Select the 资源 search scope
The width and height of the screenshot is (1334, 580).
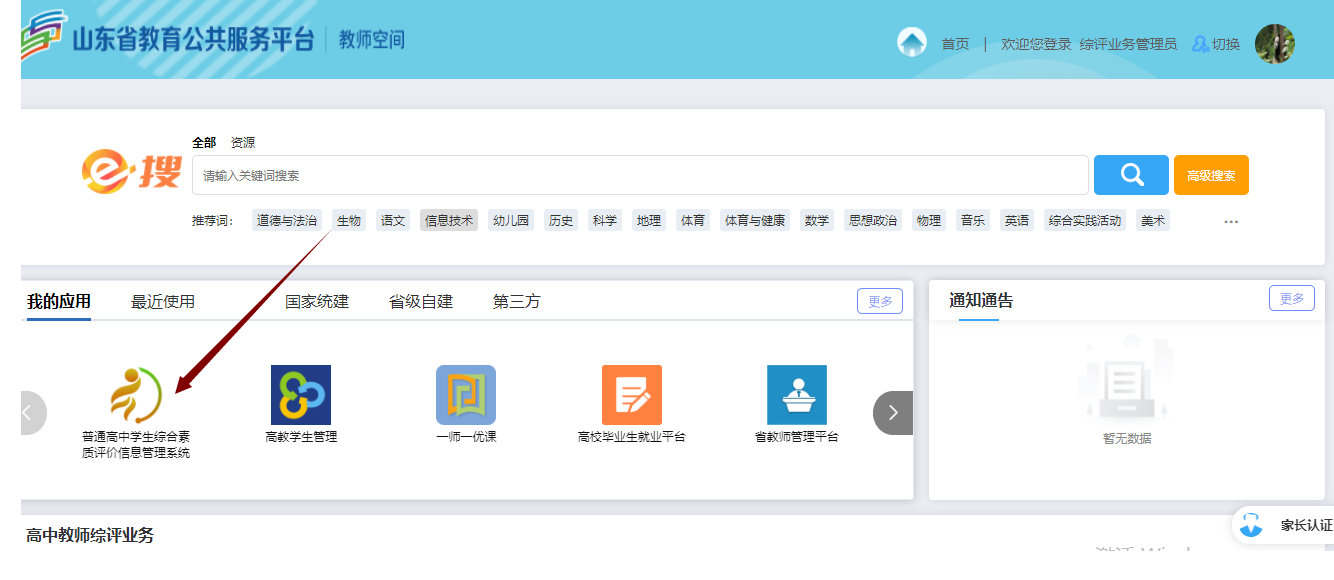[x=243, y=143]
